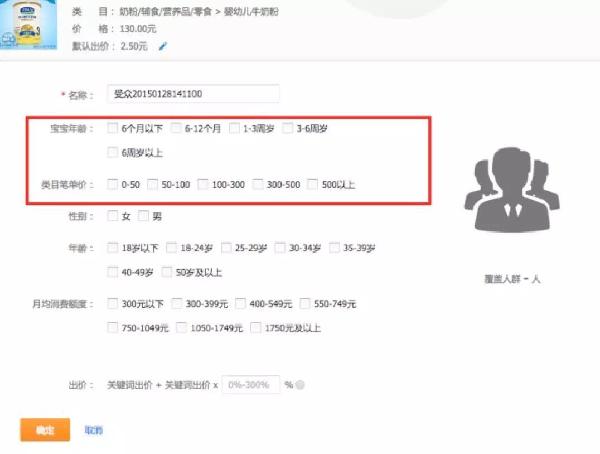Click the 0%-300% bid percentage field
This screenshot has width=600, height=454.
pos(251,385)
